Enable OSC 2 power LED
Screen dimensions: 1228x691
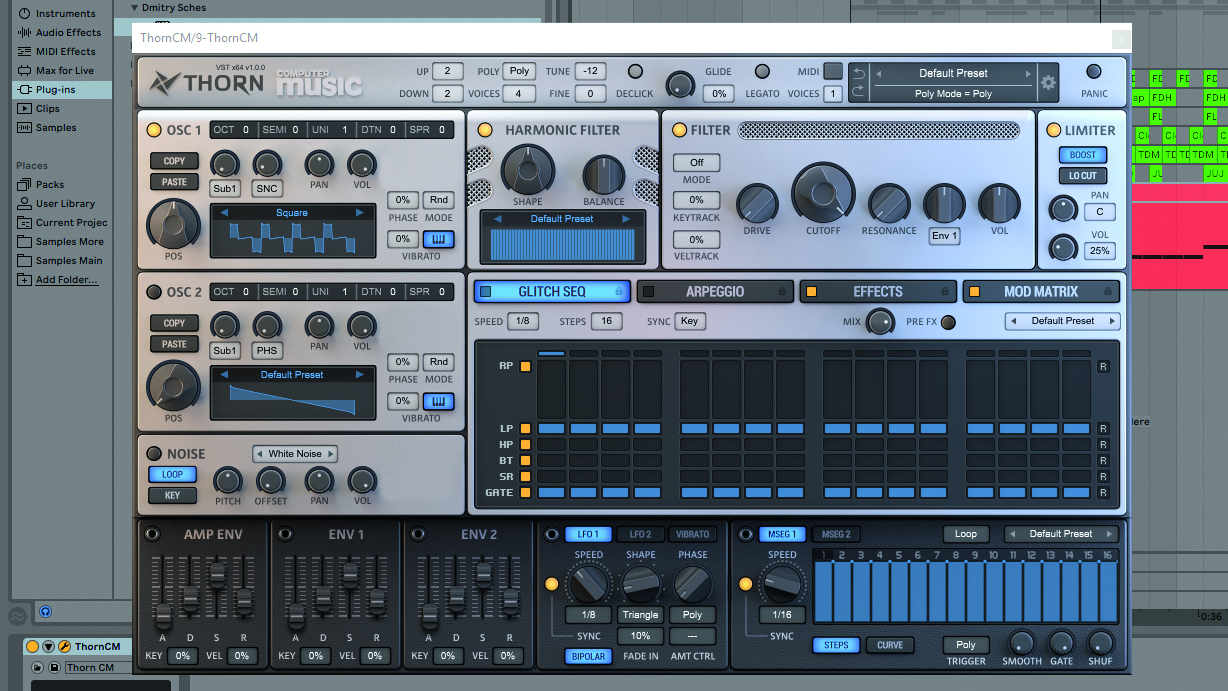click(x=154, y=292)
